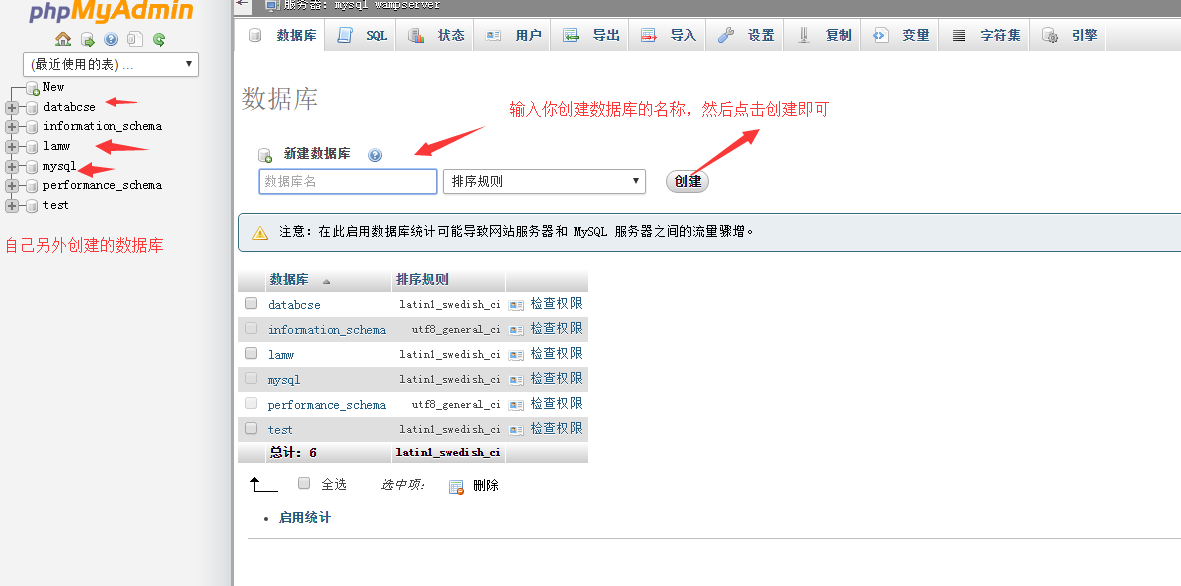Open the 设置 settings tab
The height and width of the screenshot is (586, 1181).
click(745, 35)
